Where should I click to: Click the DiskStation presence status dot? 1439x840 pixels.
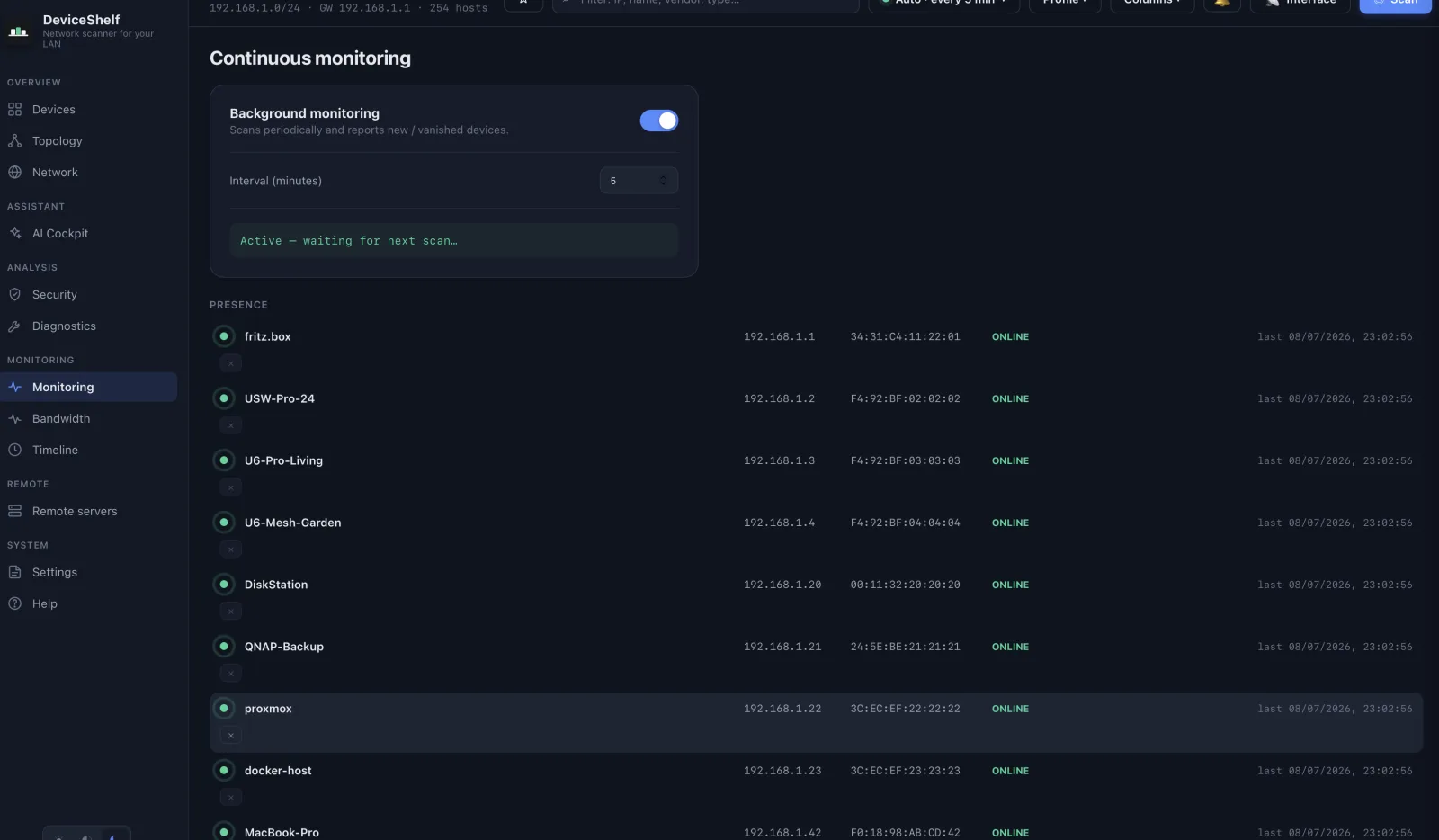tap(224, 585)
